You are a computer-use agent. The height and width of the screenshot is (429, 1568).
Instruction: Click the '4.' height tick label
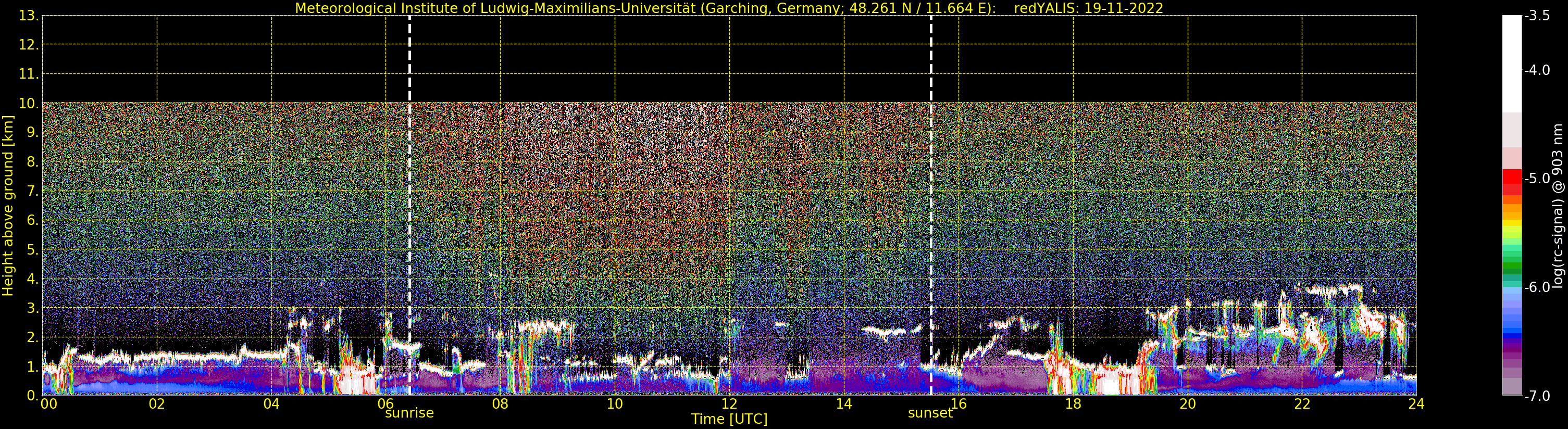click(x=33, y=279)
